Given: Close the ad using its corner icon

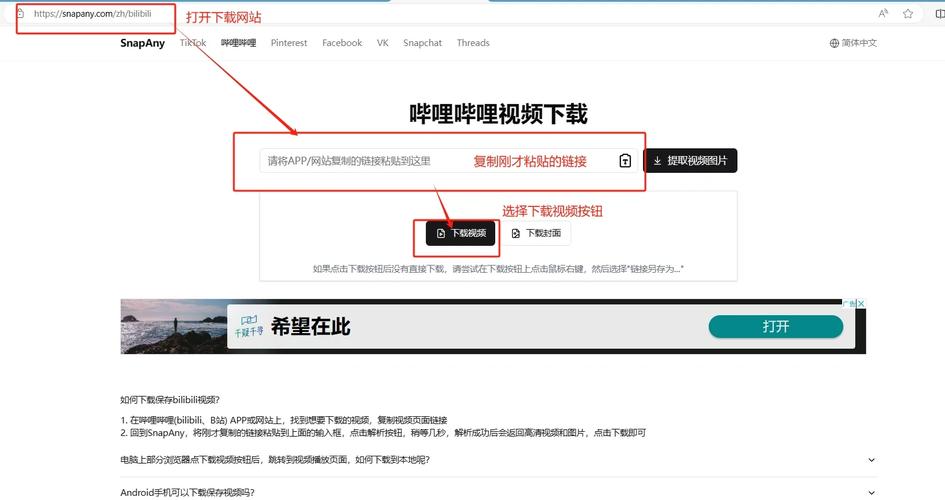Looking at the screenshot, I should click(x=859, y=304).
